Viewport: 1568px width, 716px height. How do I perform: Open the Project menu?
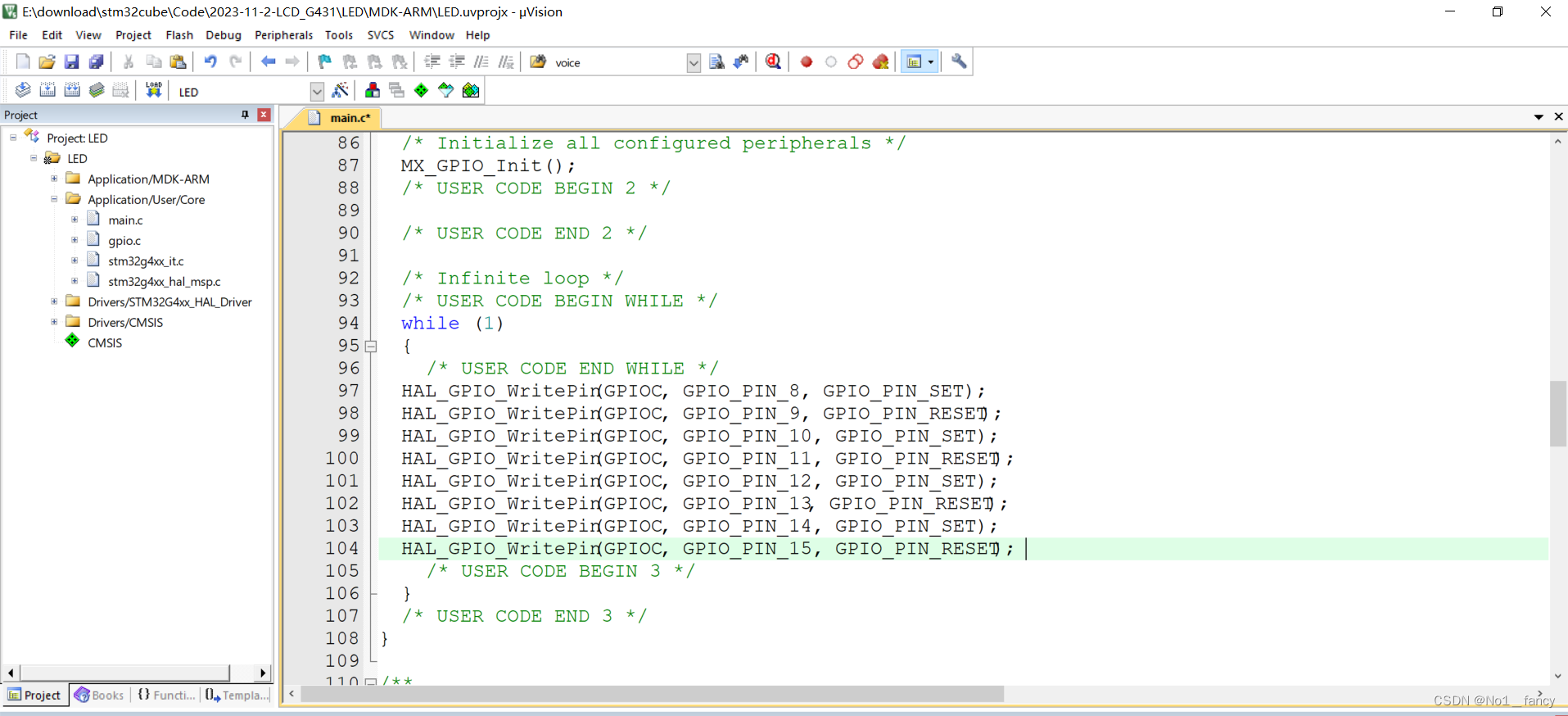(133, 35)
